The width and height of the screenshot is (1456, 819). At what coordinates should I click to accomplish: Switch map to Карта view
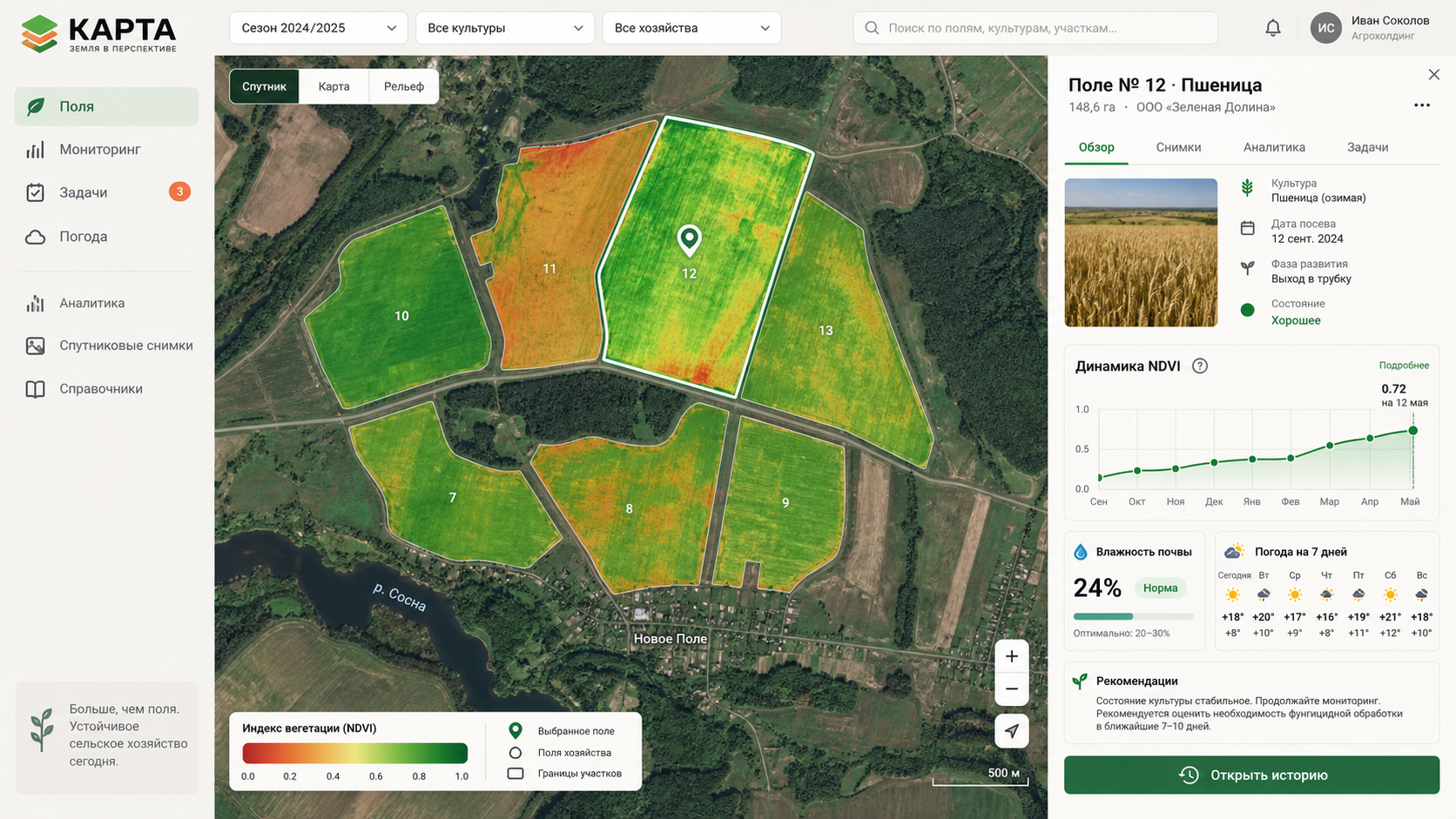(x=334, y=86)
